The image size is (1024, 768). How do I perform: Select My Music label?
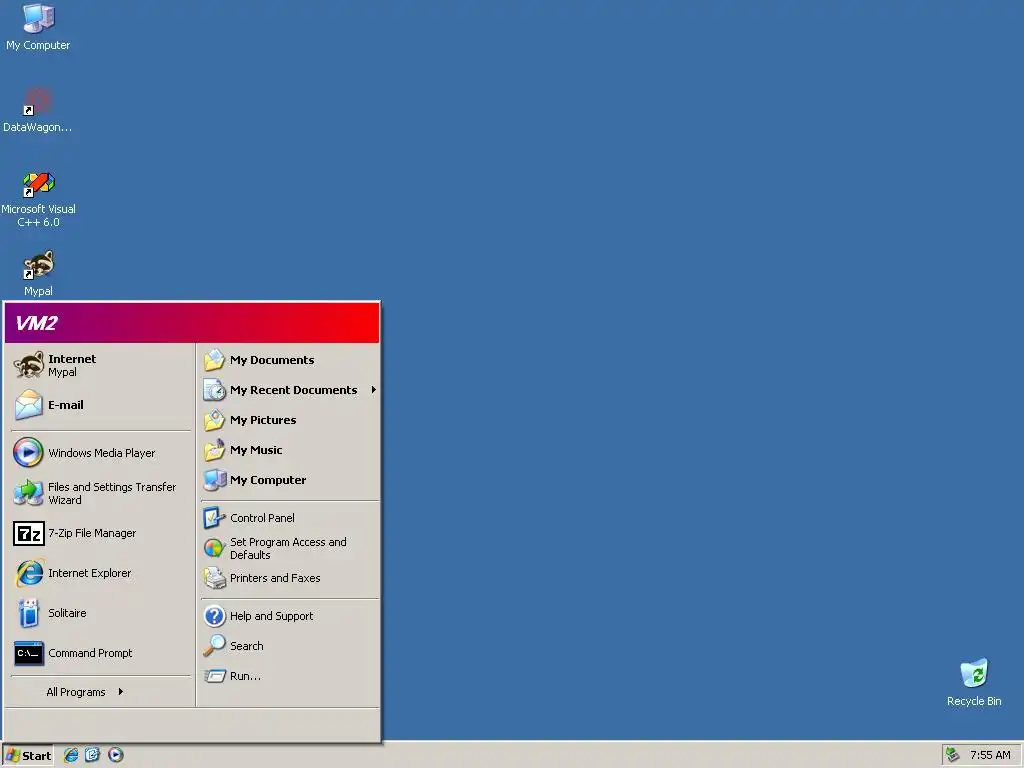256,450
